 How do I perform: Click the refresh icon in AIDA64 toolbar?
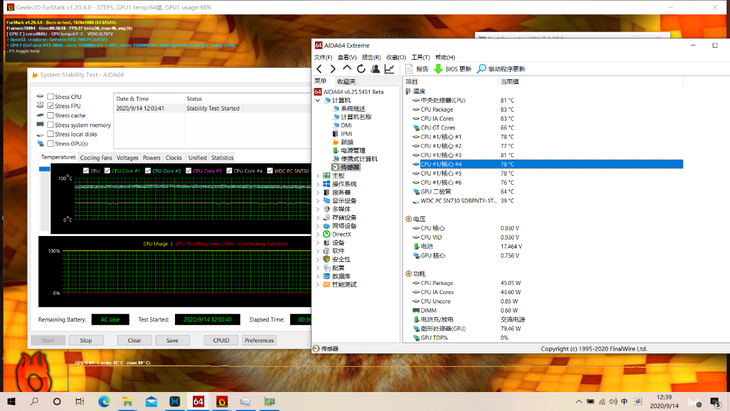361,69
